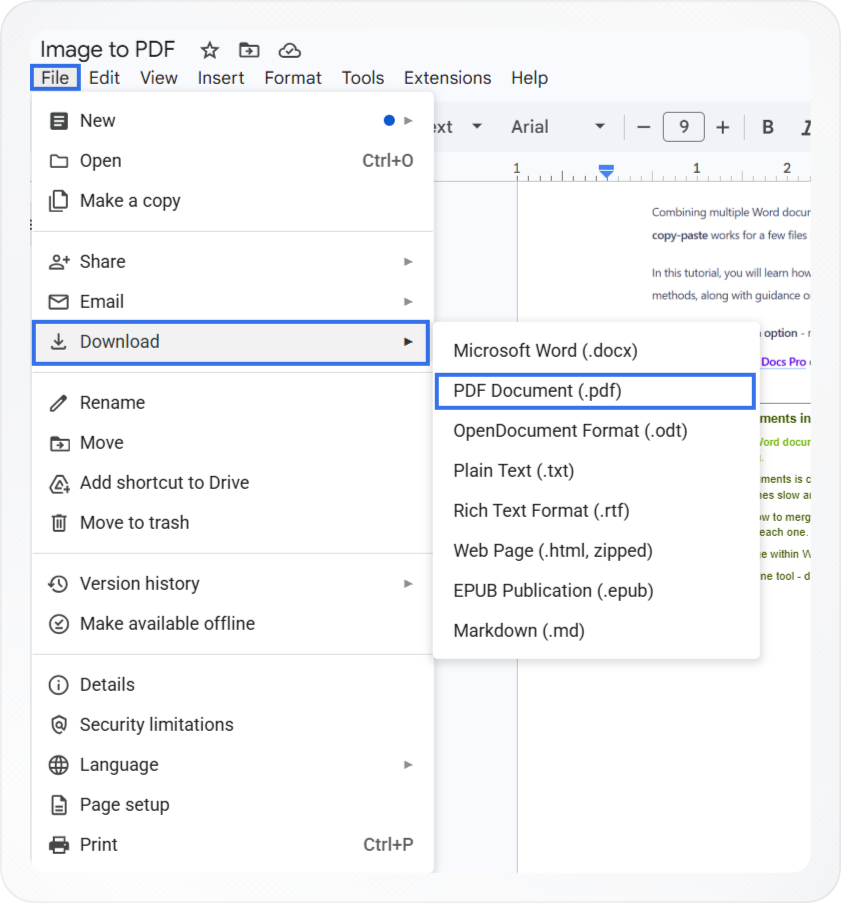841x903 pixels.
Task: Star the Image to PDF document
Action: [x=209, y=50]
